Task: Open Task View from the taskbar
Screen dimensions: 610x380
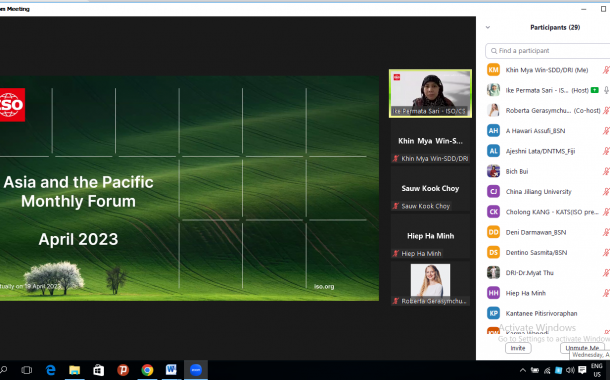Action: (26, 370)
